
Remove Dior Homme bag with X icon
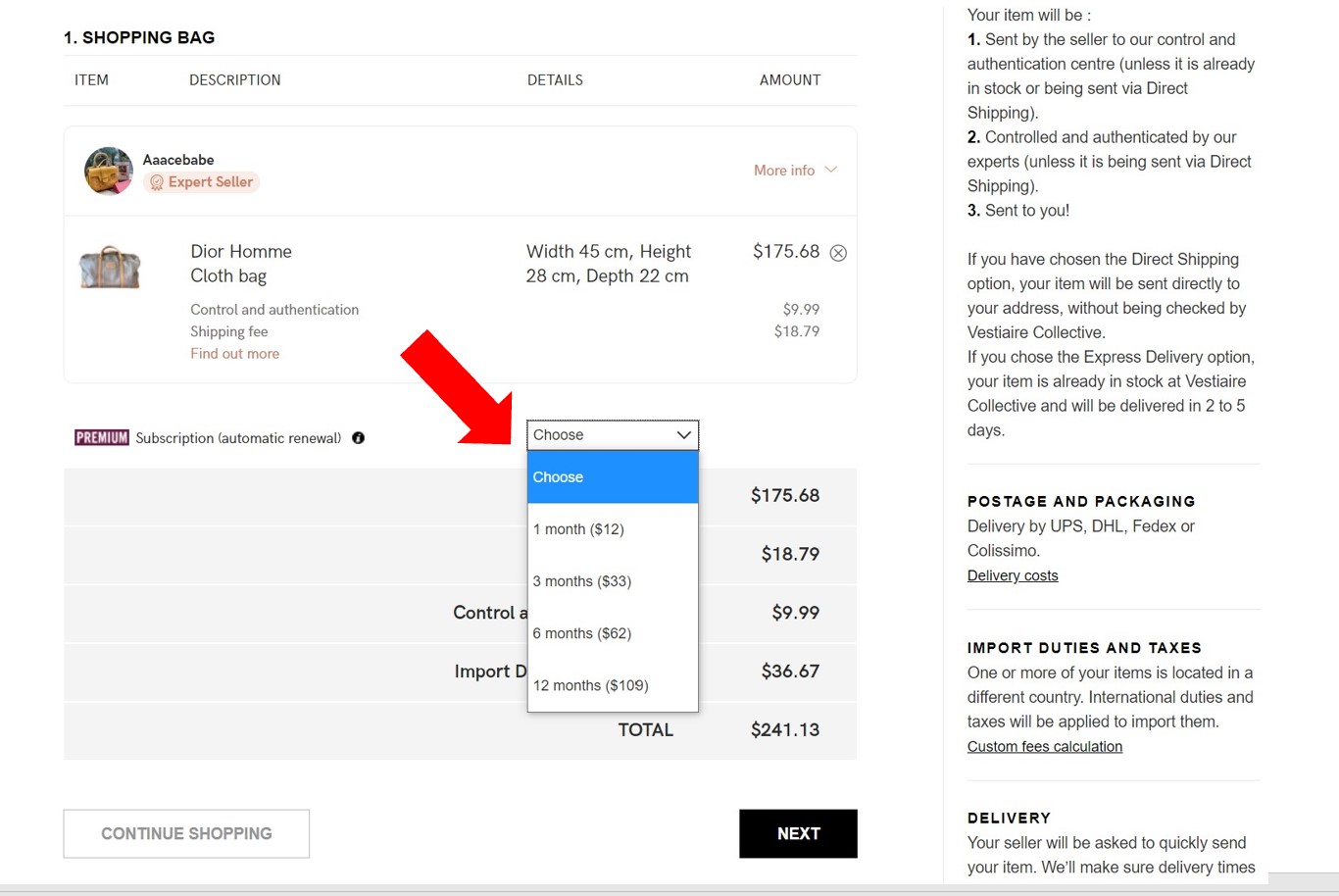(x=838, y=253)
